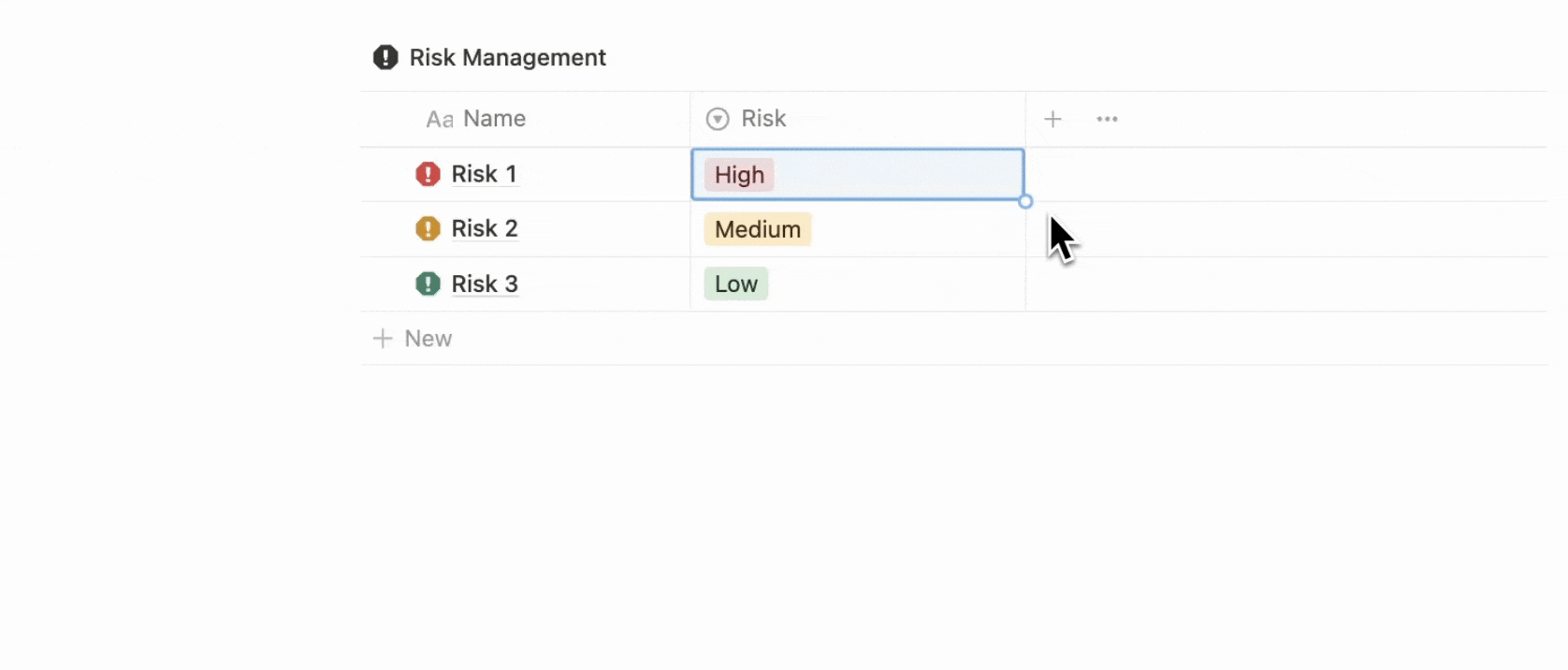Viewport: 1568px width, 670px height.
Task: Click the Aa title icon in Name header
Action: pos(440,120)
